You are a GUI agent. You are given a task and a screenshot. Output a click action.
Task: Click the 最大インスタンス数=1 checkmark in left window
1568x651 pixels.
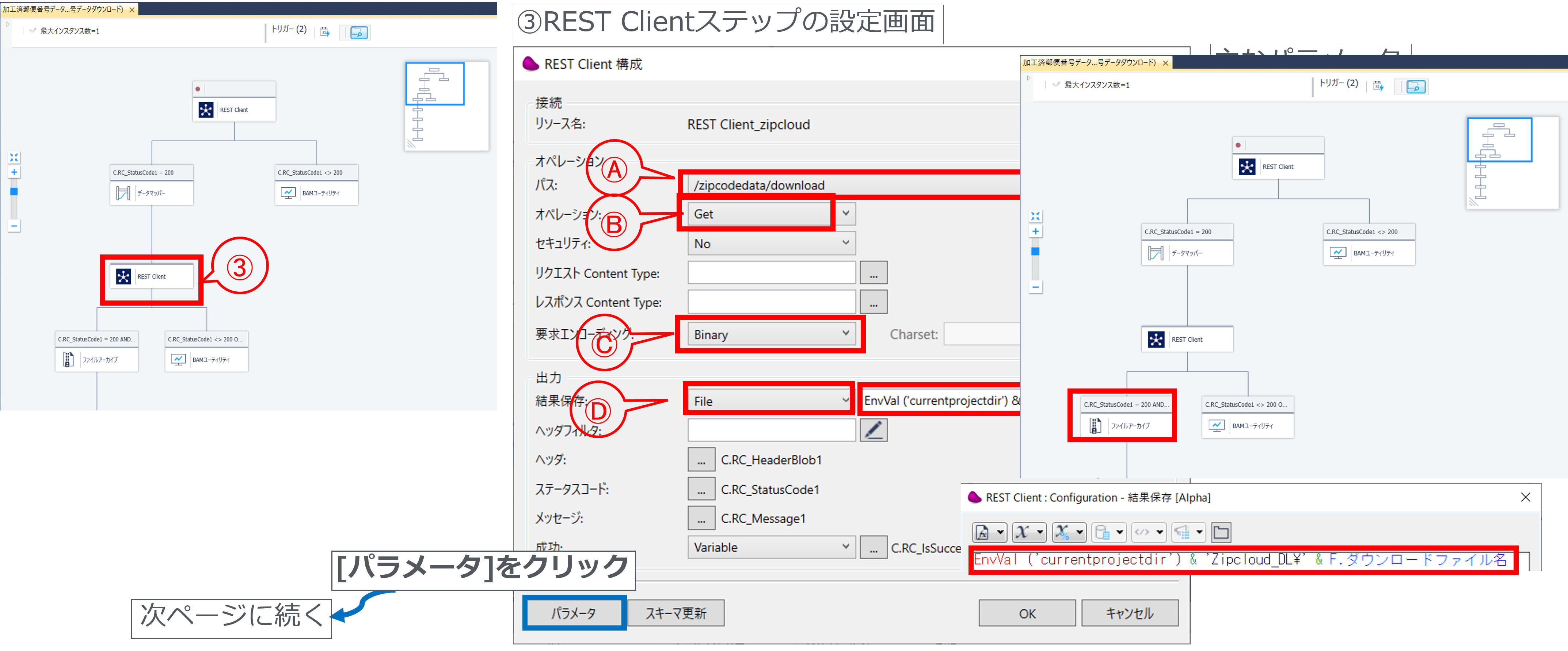(33, 30)
